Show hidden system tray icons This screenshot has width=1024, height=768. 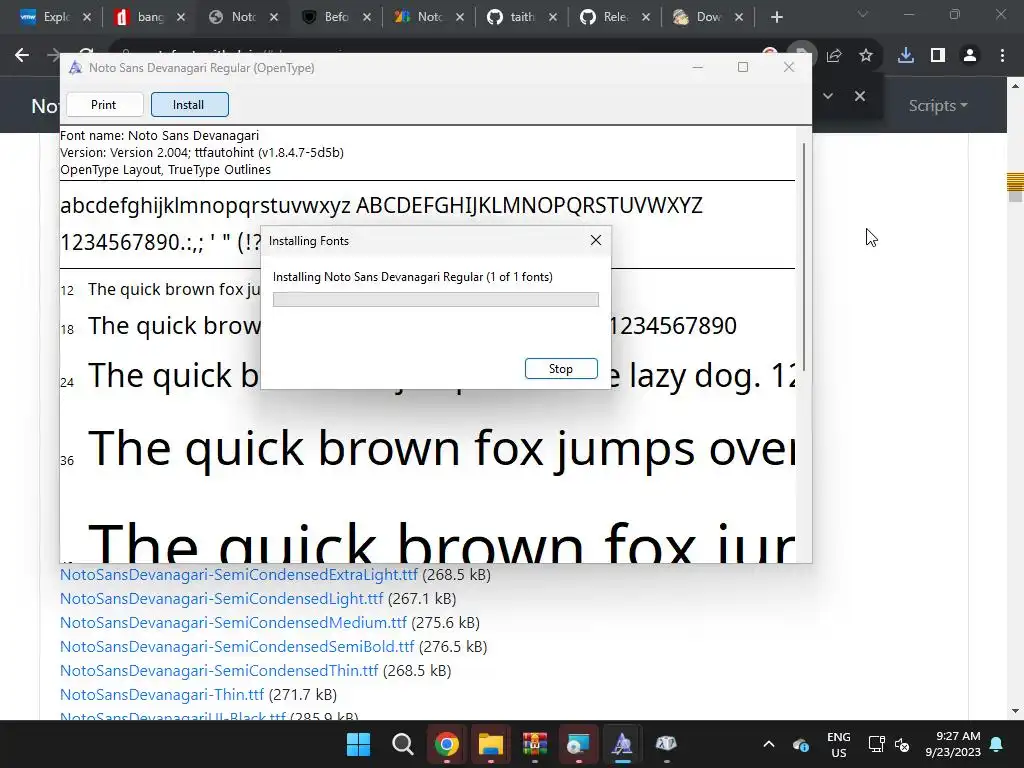point(769,744)
